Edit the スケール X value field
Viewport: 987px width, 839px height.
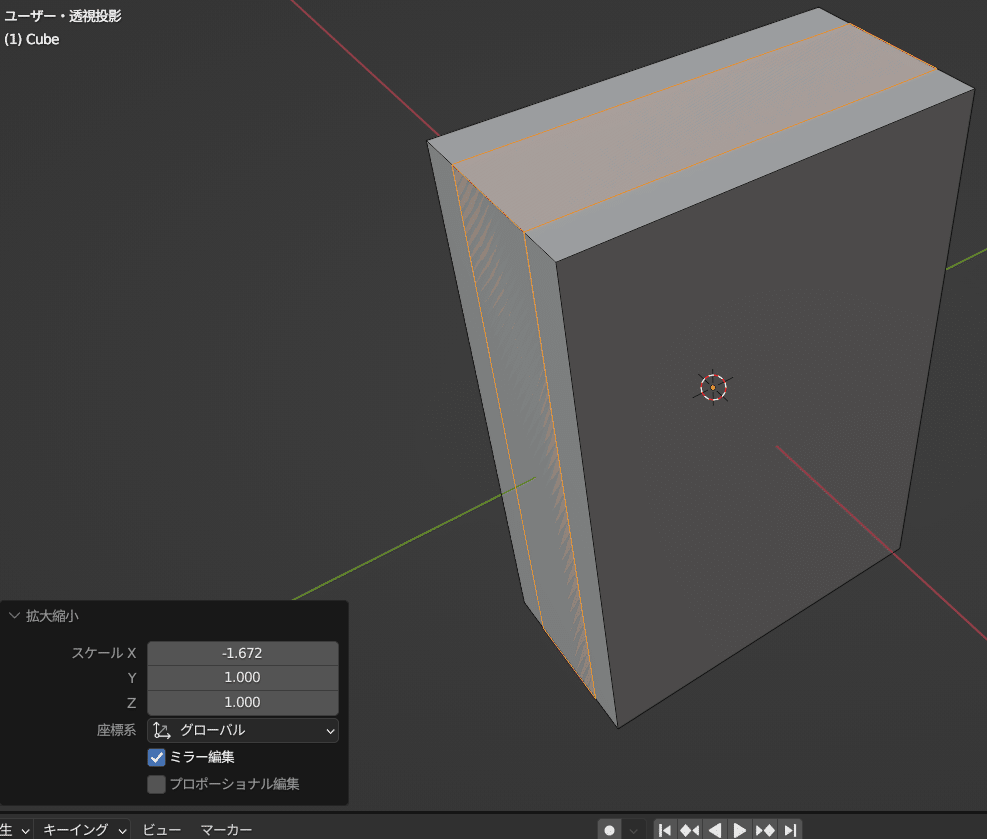click(242, 653)
